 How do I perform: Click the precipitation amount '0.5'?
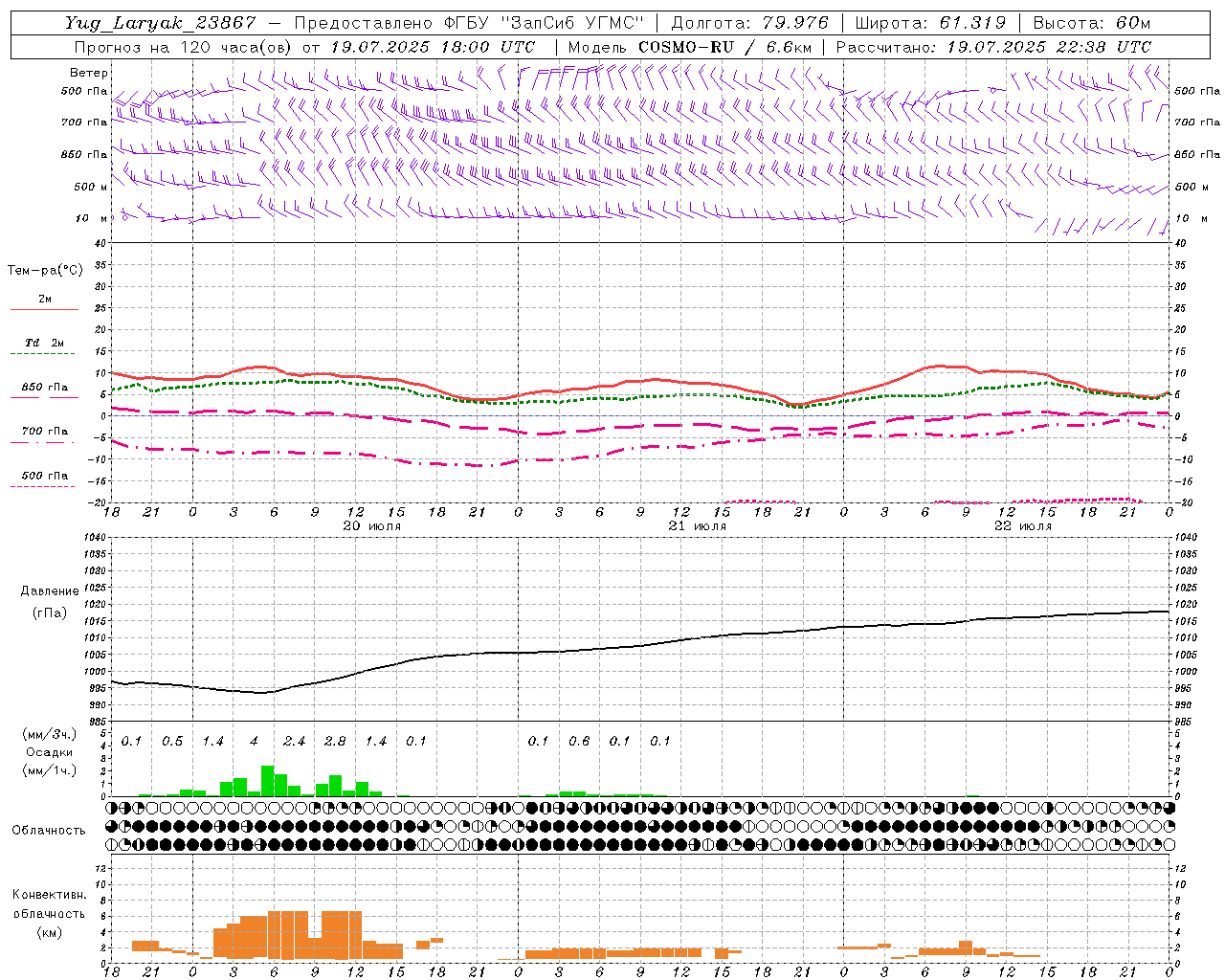[x=172, y=741]
